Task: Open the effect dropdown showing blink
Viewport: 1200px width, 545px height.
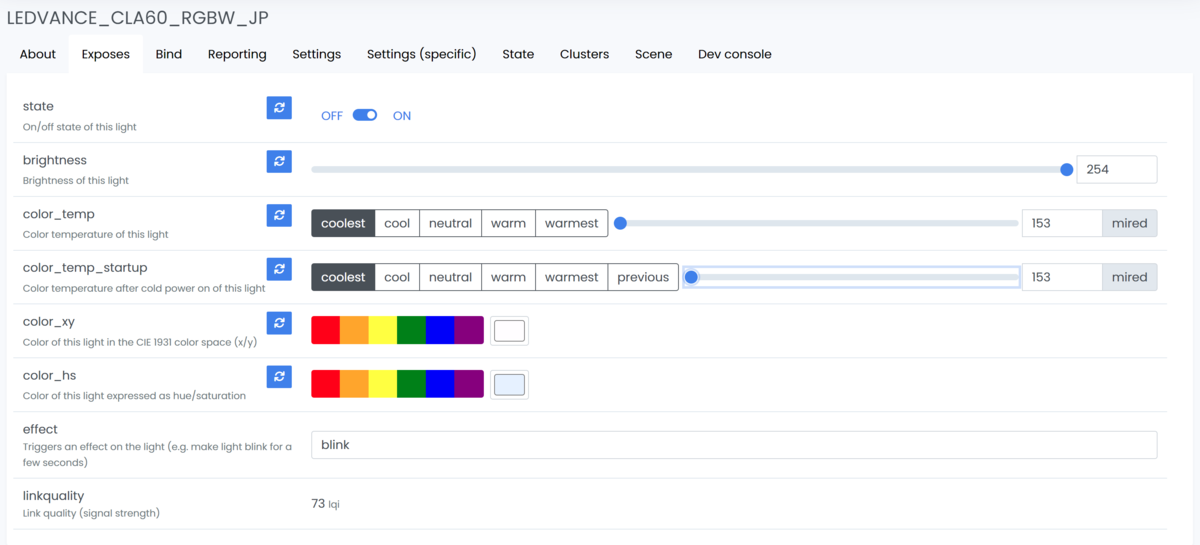Action: click(734, 445)
